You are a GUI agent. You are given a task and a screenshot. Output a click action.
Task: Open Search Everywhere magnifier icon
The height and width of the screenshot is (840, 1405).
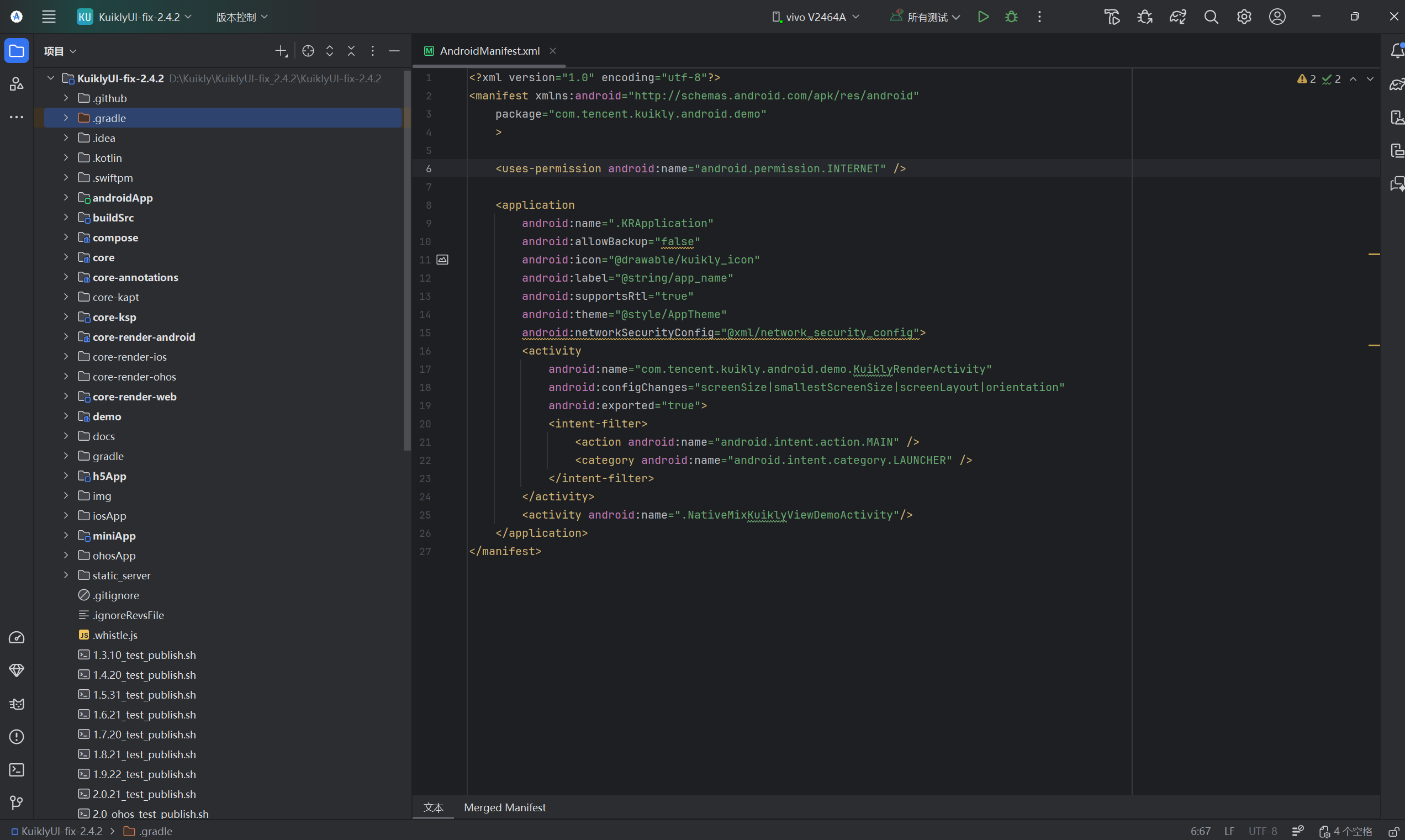pyautogui.click(x=1211, y=17)
